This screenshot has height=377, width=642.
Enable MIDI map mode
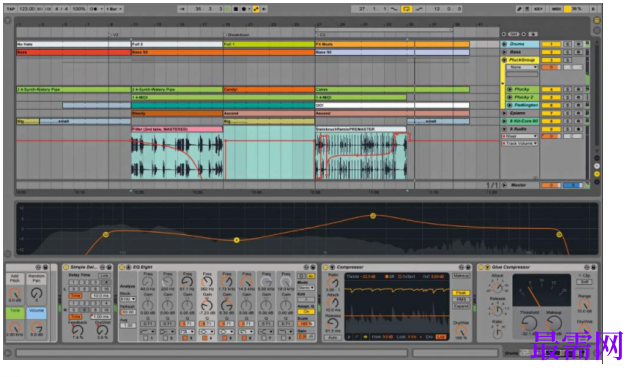click(556, 9)
